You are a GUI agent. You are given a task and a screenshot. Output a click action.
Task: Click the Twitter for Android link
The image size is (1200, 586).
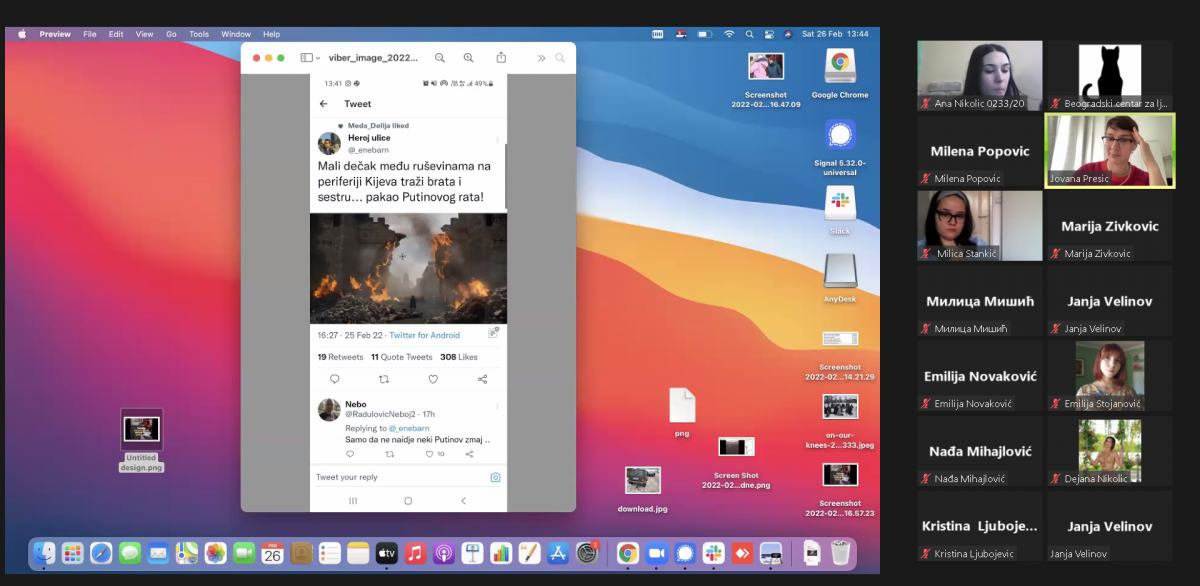(x=425, y=335)
